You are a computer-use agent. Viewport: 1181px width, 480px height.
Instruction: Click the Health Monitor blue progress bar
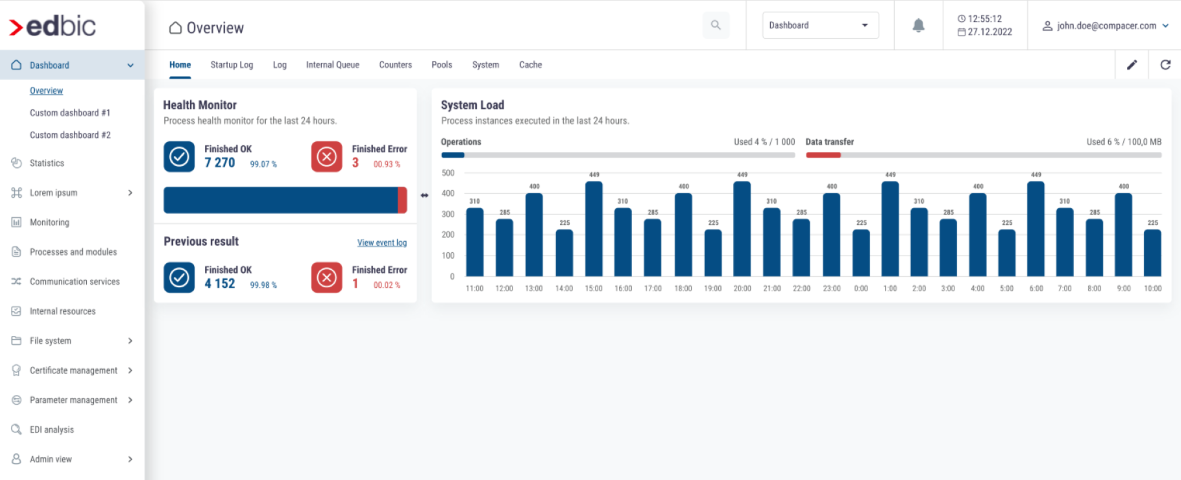[x=280, y=200]
